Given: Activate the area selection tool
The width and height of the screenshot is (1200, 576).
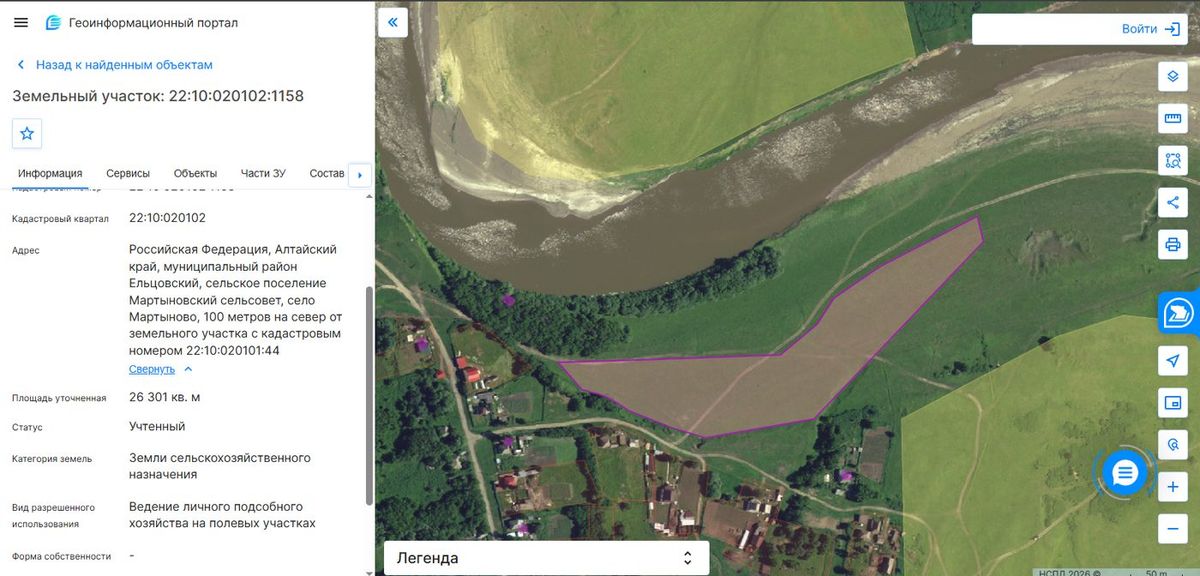Looking at the screenshot, I should (1173, 160).
